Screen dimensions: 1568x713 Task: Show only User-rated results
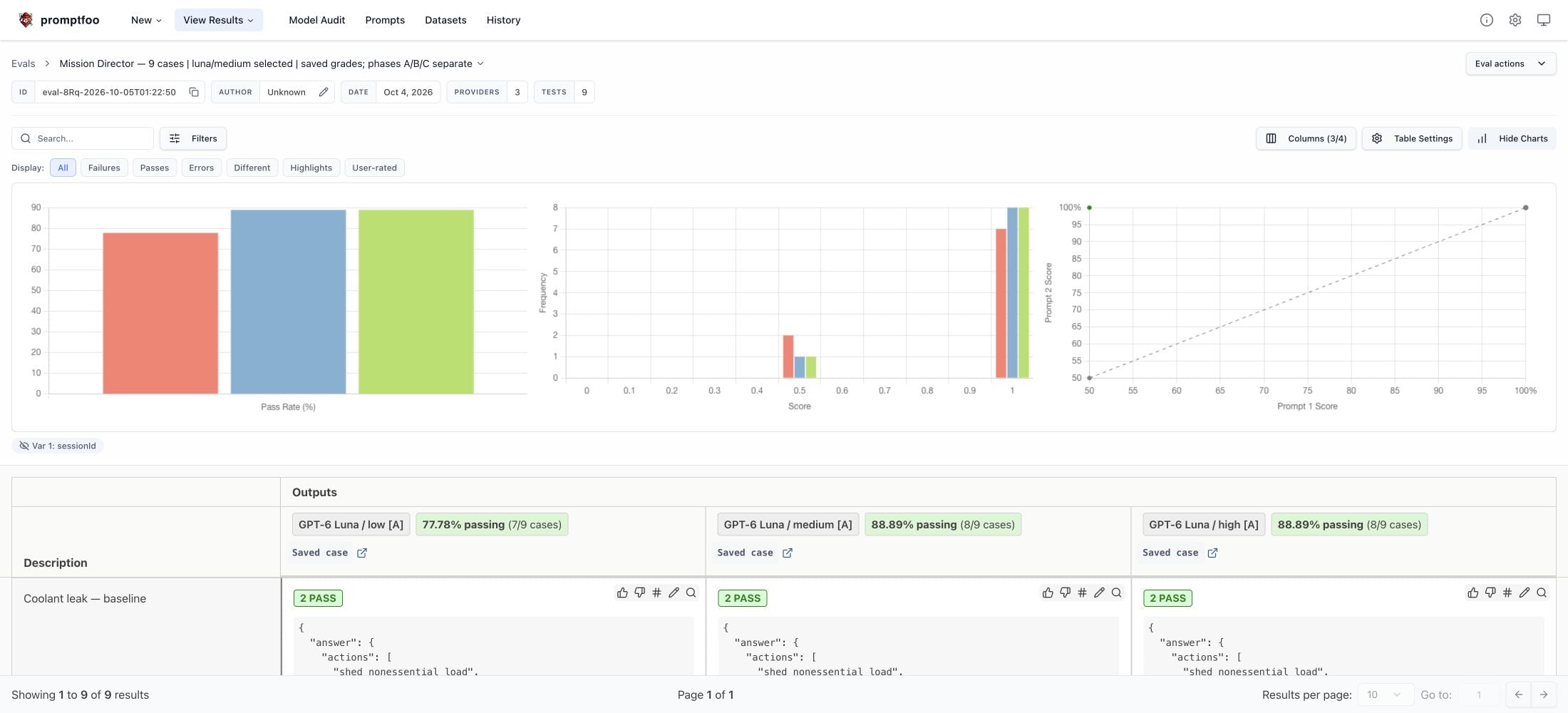(374, 168)
